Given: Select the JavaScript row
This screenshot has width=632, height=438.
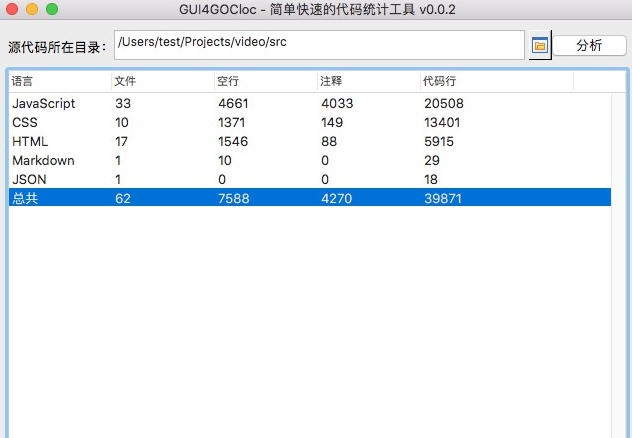Looking at the screenshot, I should tap(310, 104).
